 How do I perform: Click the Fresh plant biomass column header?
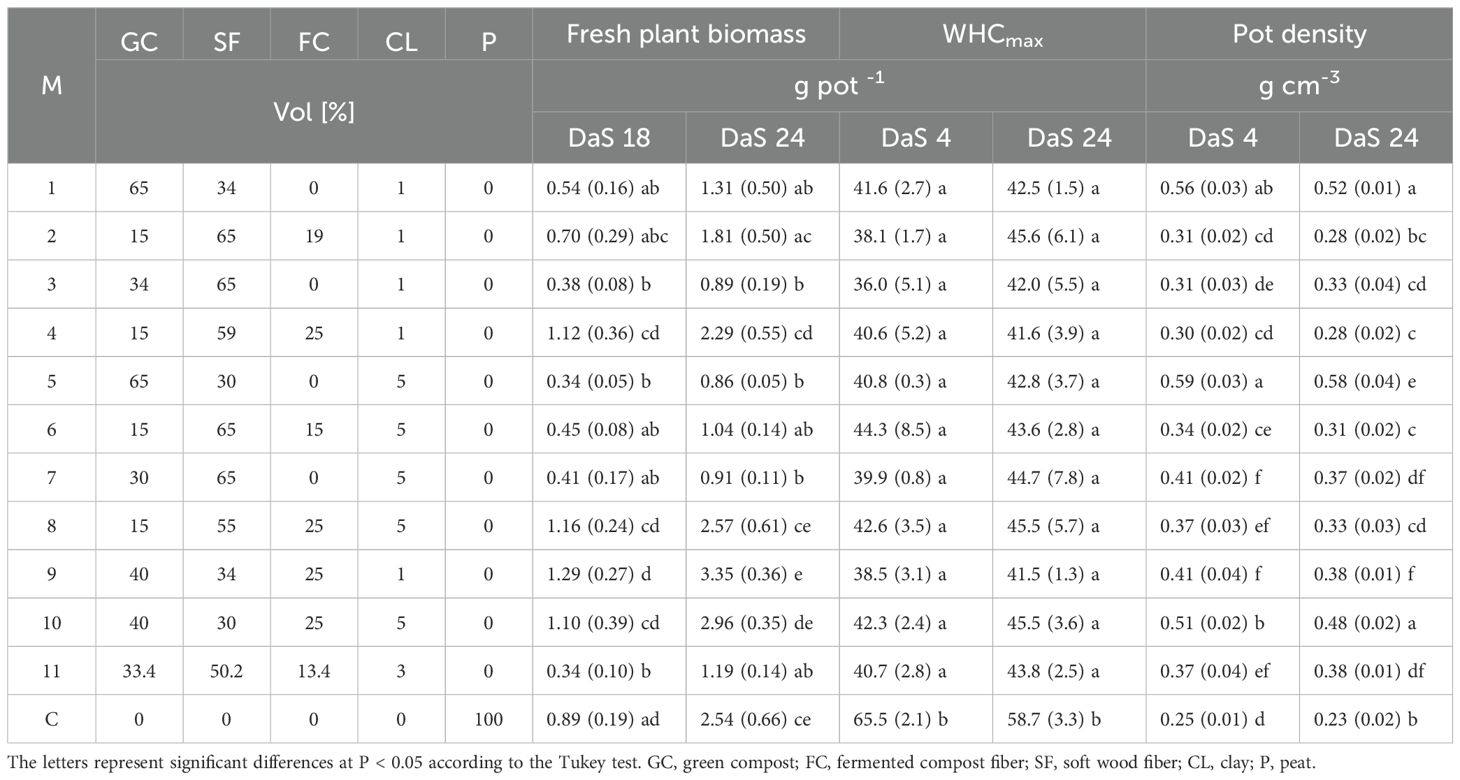[x=686, y=34]
